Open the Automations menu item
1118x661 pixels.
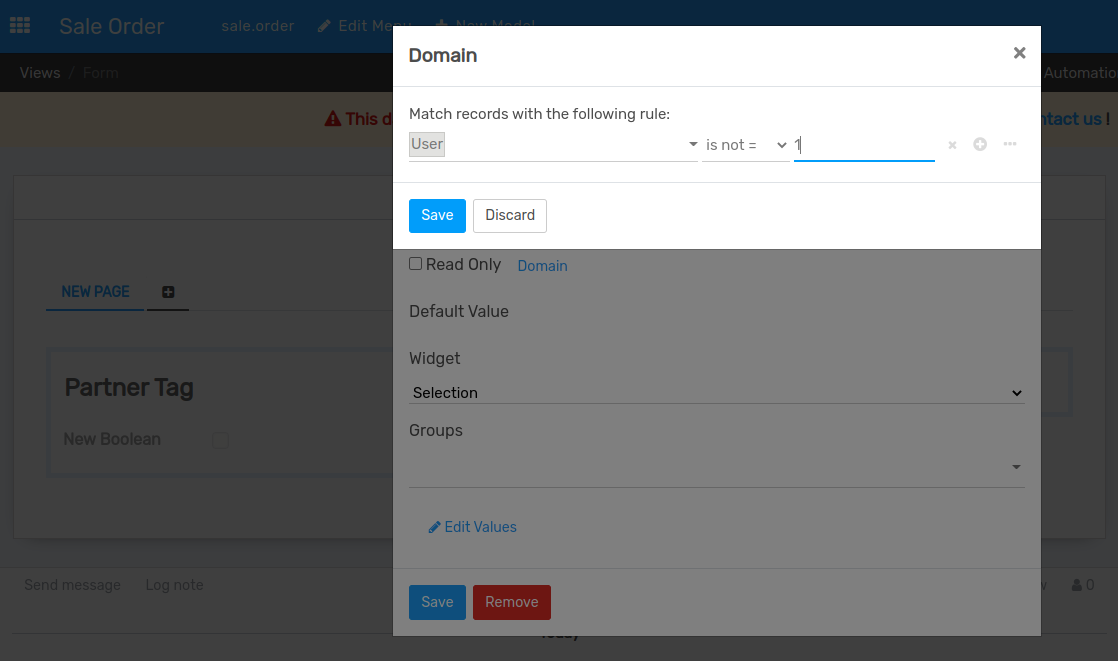point(1079,73)
